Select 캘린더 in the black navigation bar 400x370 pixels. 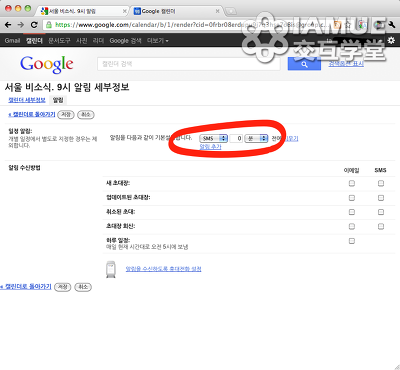tap(34, 41)
